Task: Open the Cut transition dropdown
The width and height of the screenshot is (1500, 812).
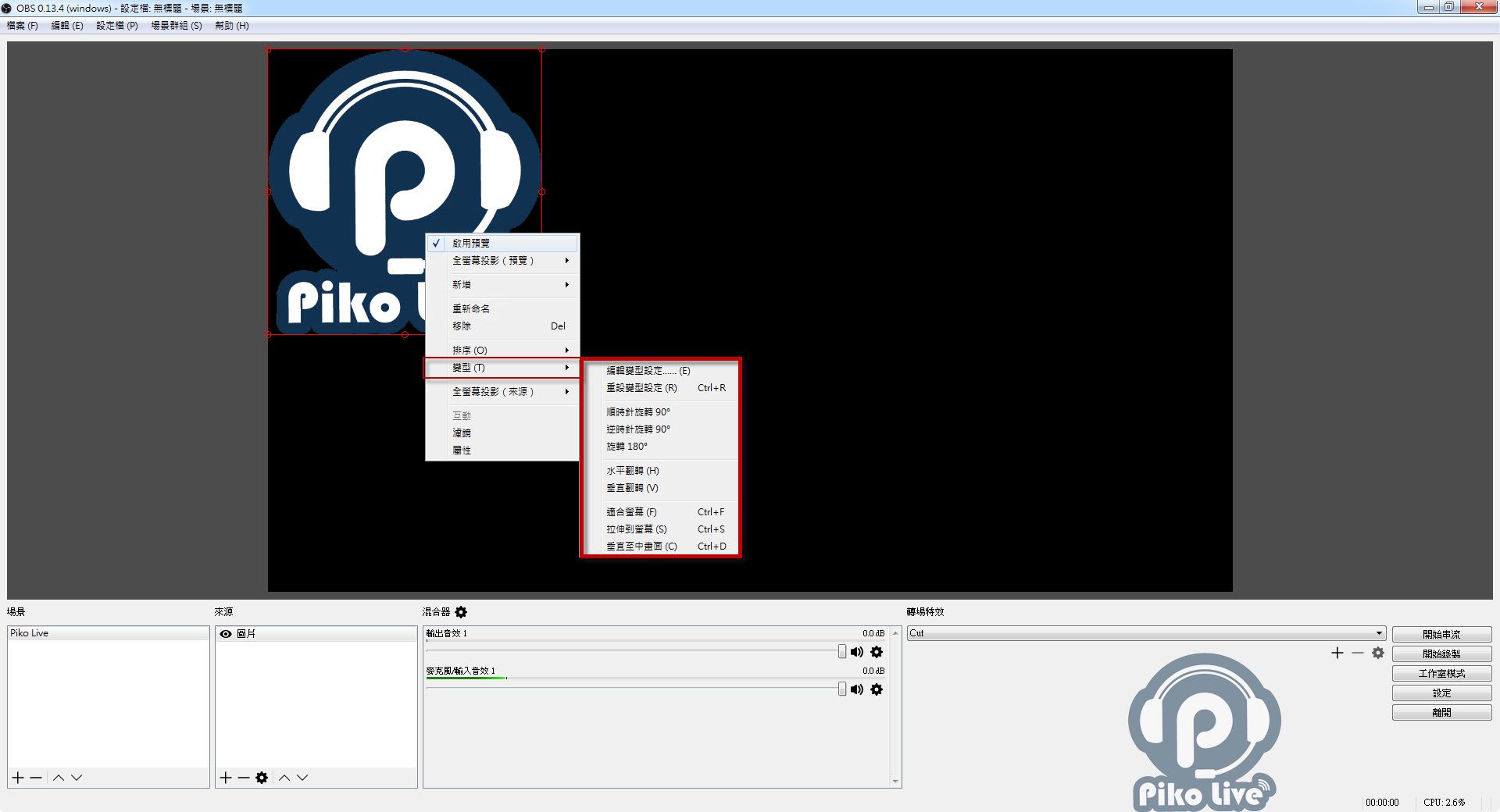Action: [1146, 633]
